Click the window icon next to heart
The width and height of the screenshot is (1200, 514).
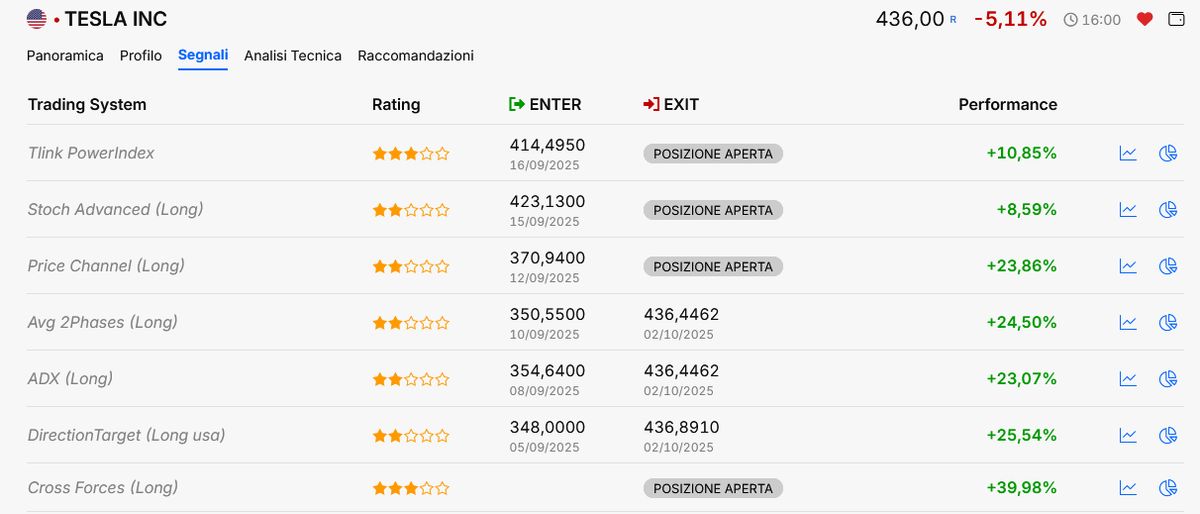[1176, 19]
